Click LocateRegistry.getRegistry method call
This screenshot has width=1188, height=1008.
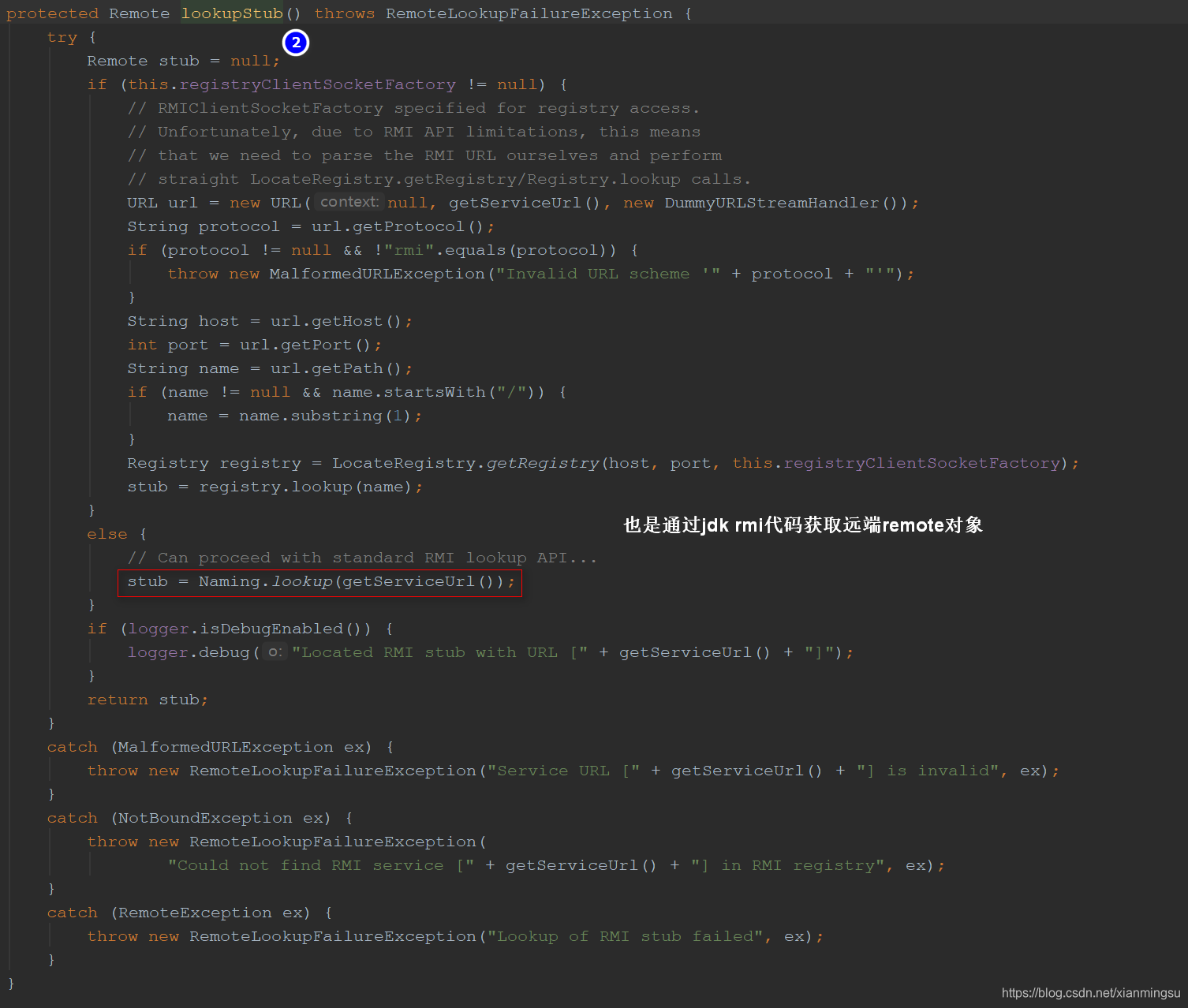pos(465,463)
